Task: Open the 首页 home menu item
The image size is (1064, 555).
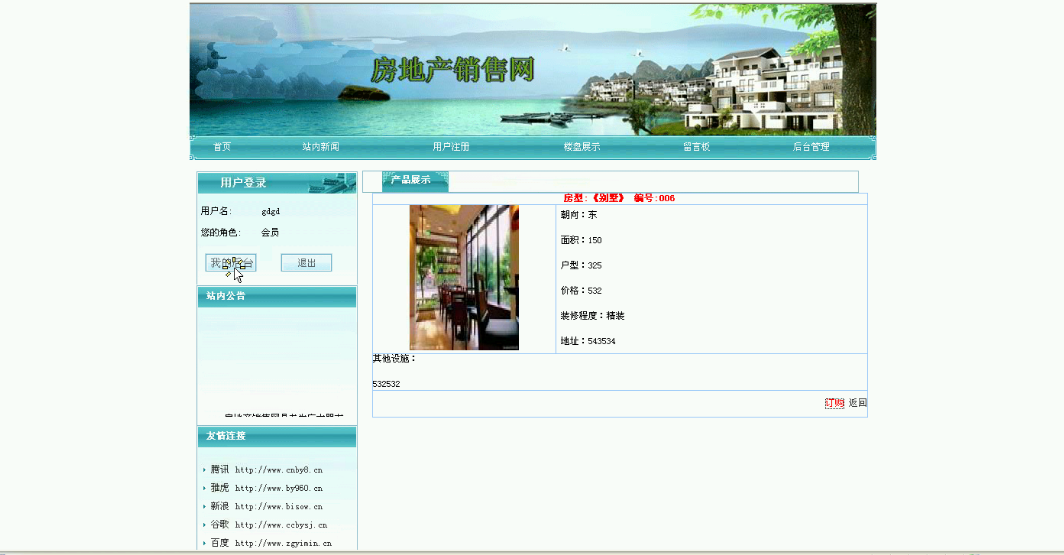Action: tap(222, 147)
